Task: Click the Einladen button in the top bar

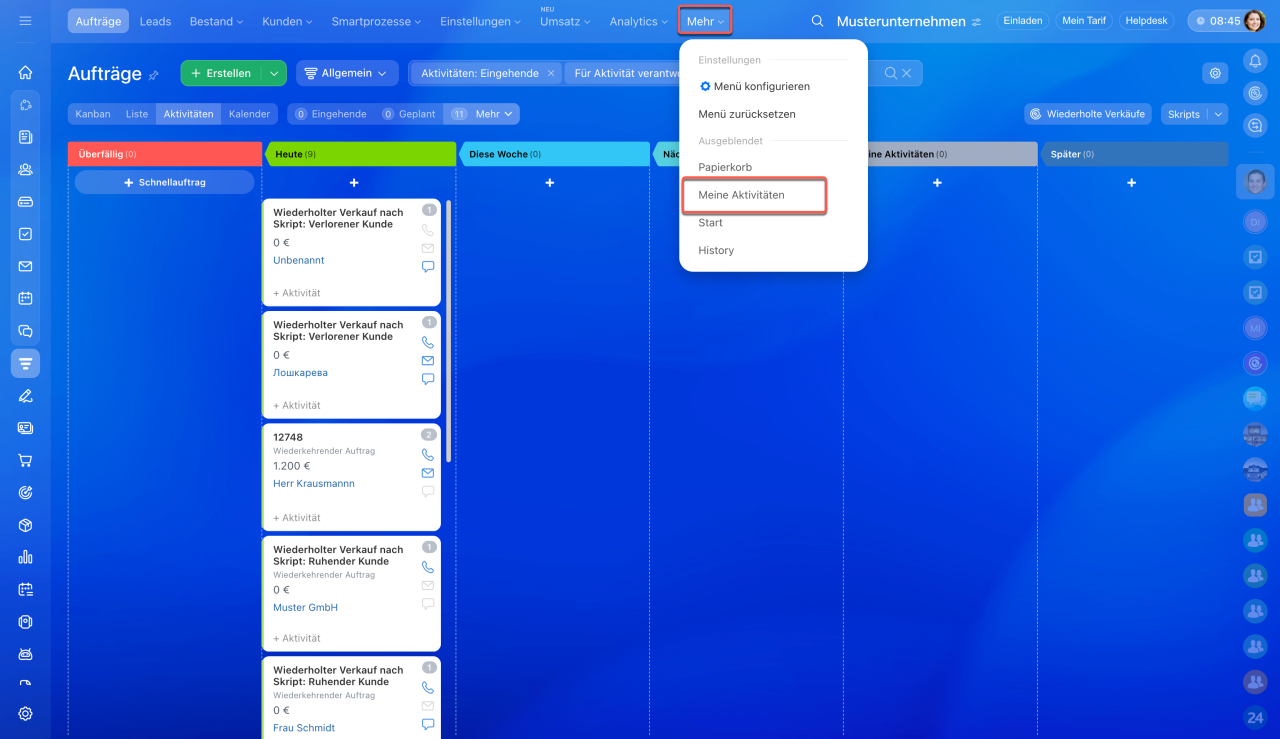Action: 1023,21
